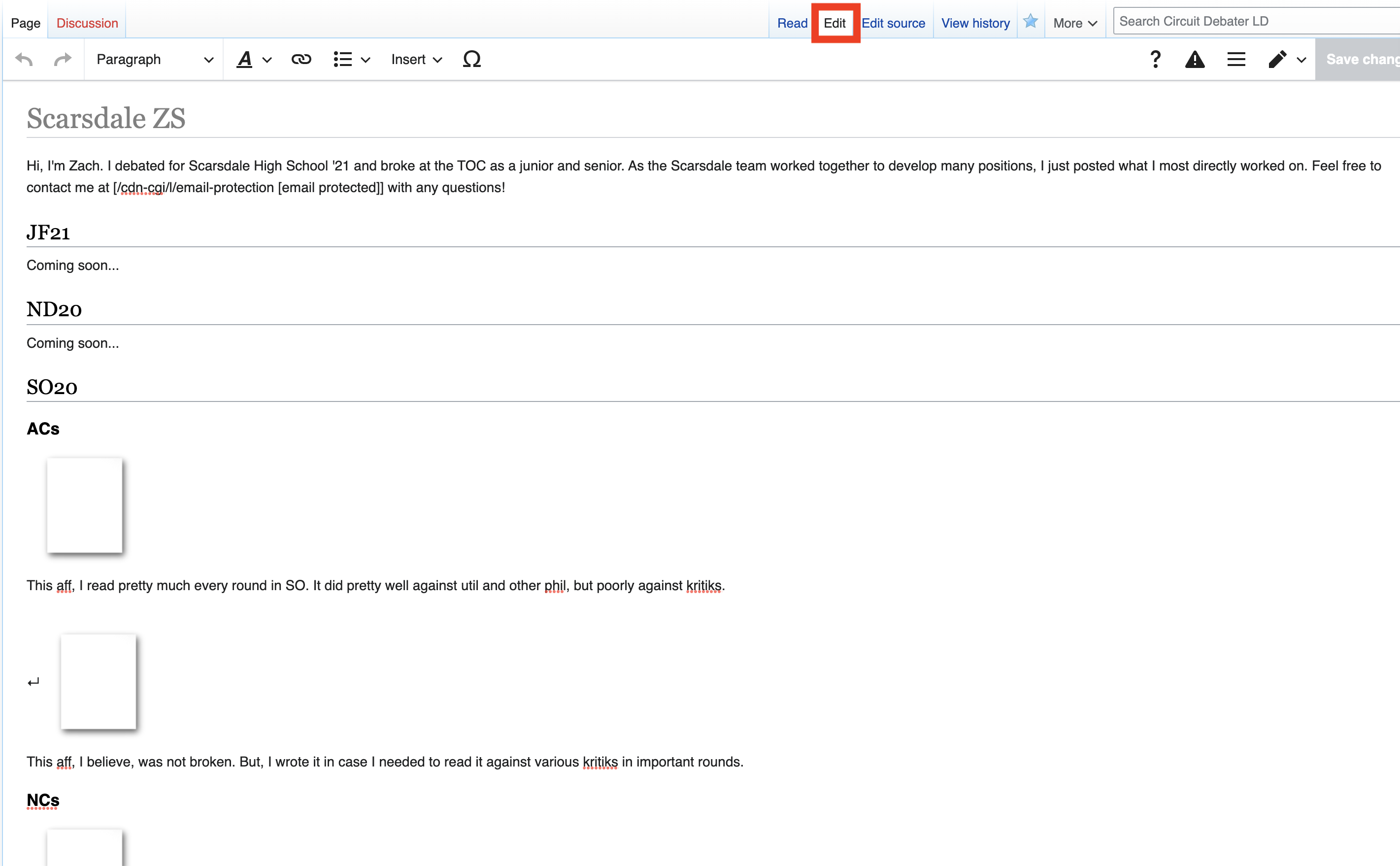
Task: Show edit notices warning triangle
Action: click(1195, 59)
